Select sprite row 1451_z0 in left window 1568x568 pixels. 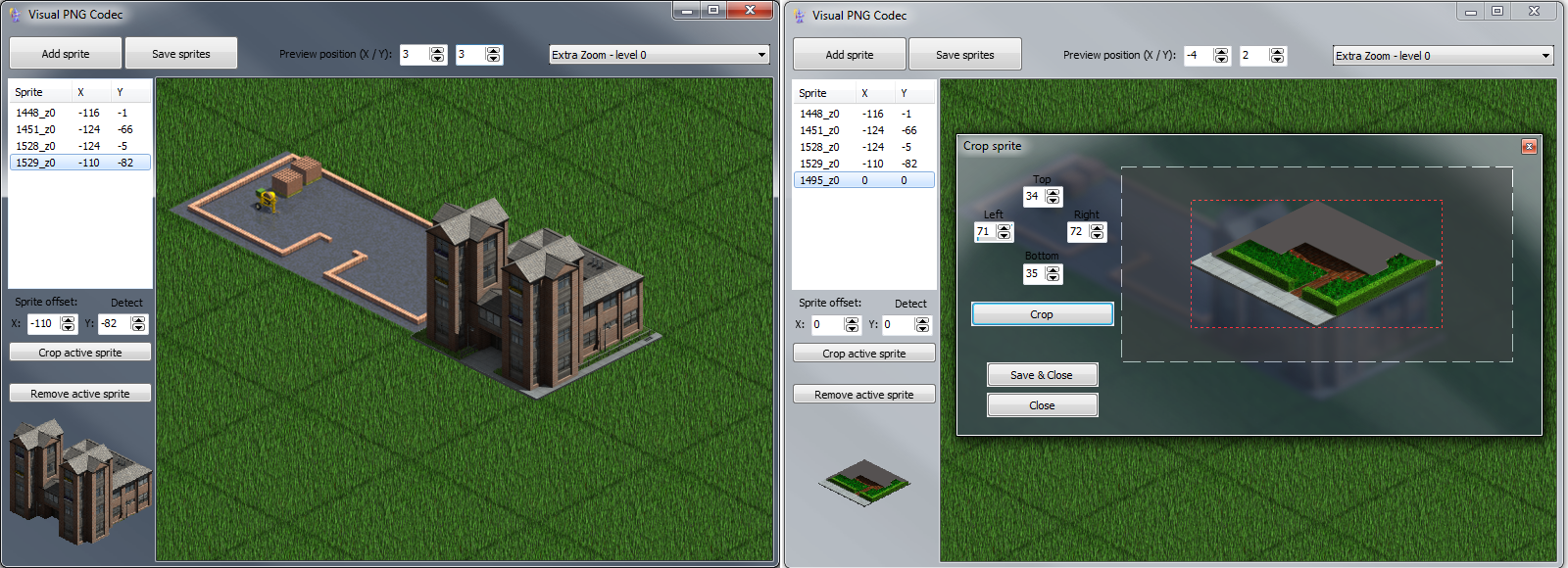point(80,129)
